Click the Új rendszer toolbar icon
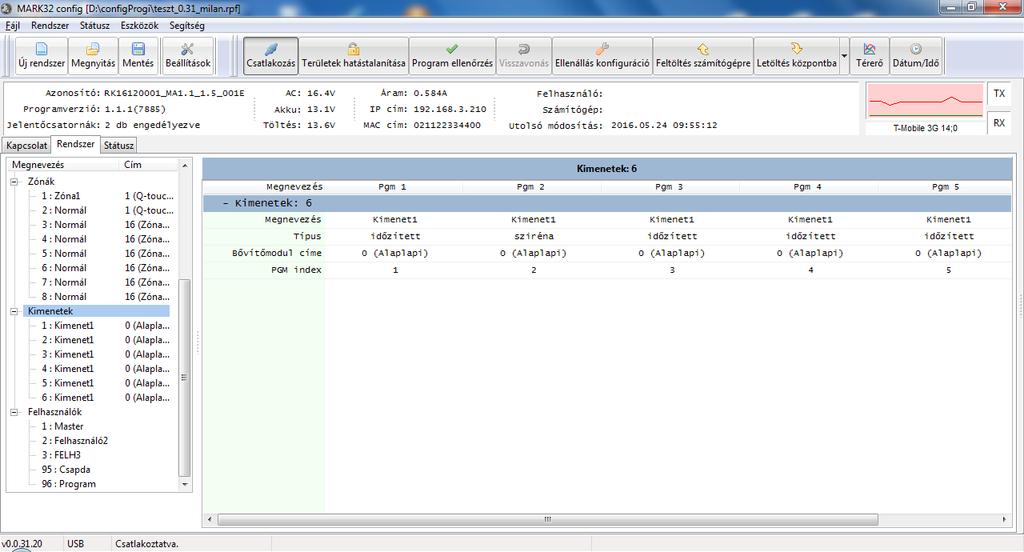Image resolution: width=1024 pixels, height=552 pixels. click(41, 56)
